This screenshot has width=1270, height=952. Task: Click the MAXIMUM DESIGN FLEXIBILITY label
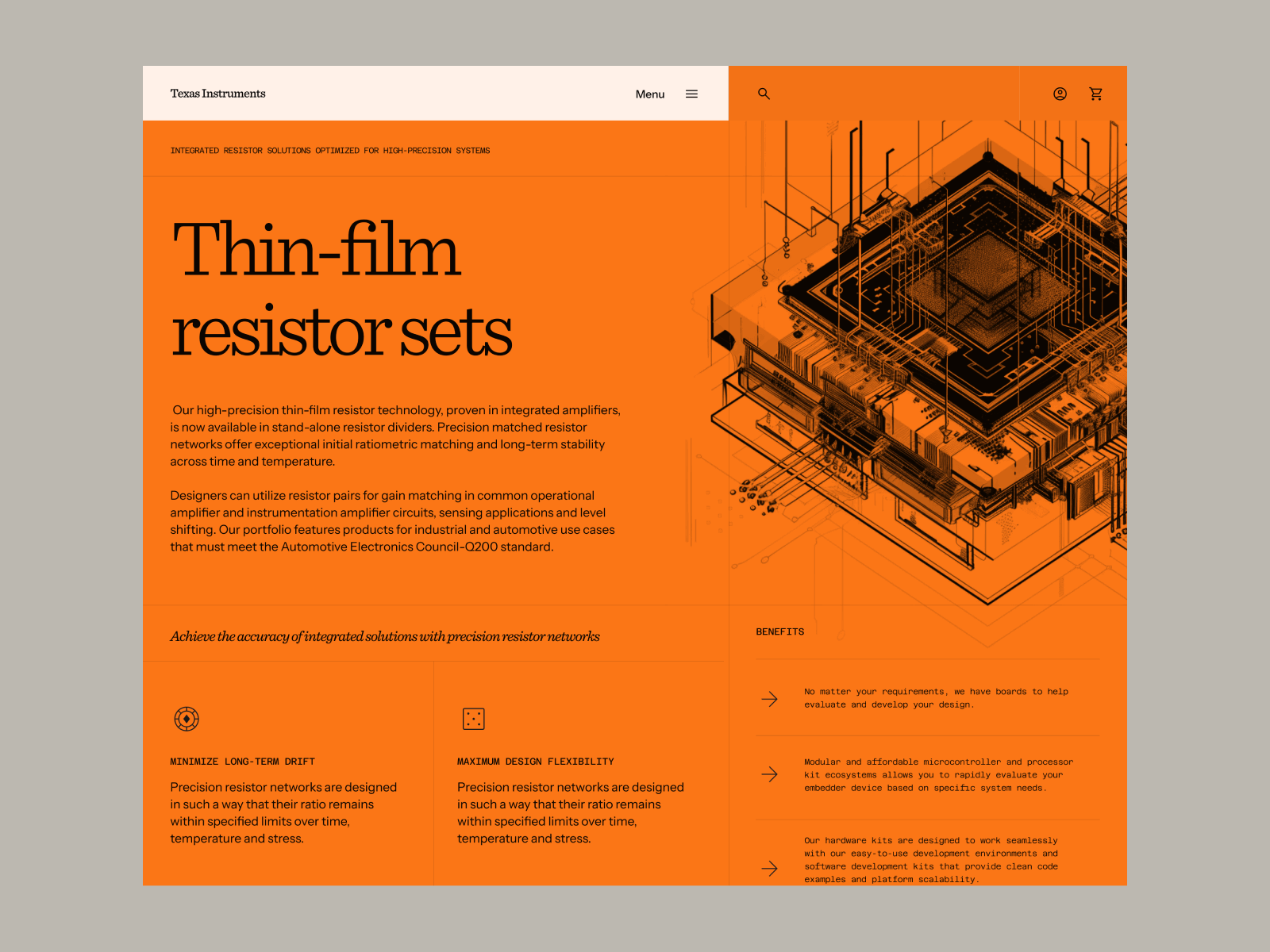coord(535,761)
